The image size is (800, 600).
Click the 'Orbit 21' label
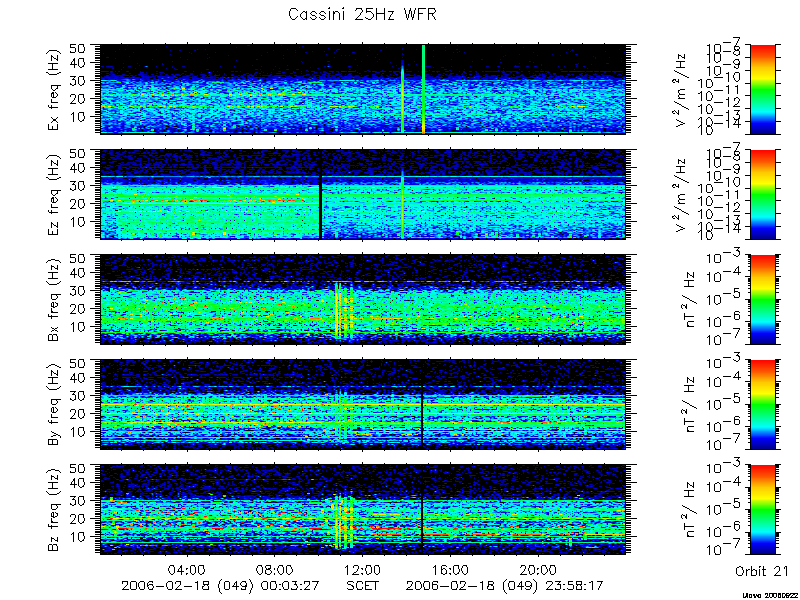[x=762, y=571]
